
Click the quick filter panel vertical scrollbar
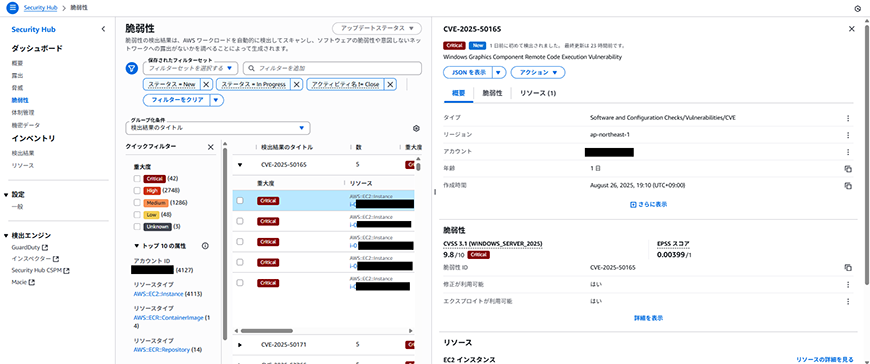225,244
